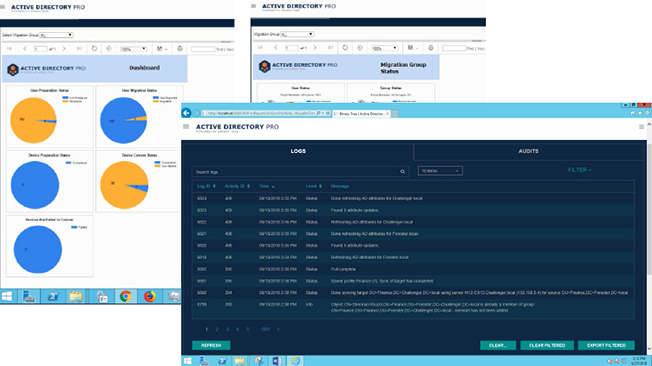The image size is (652, 366).
Task: Switch to the AUDITS tab
Action: (529, 151)
